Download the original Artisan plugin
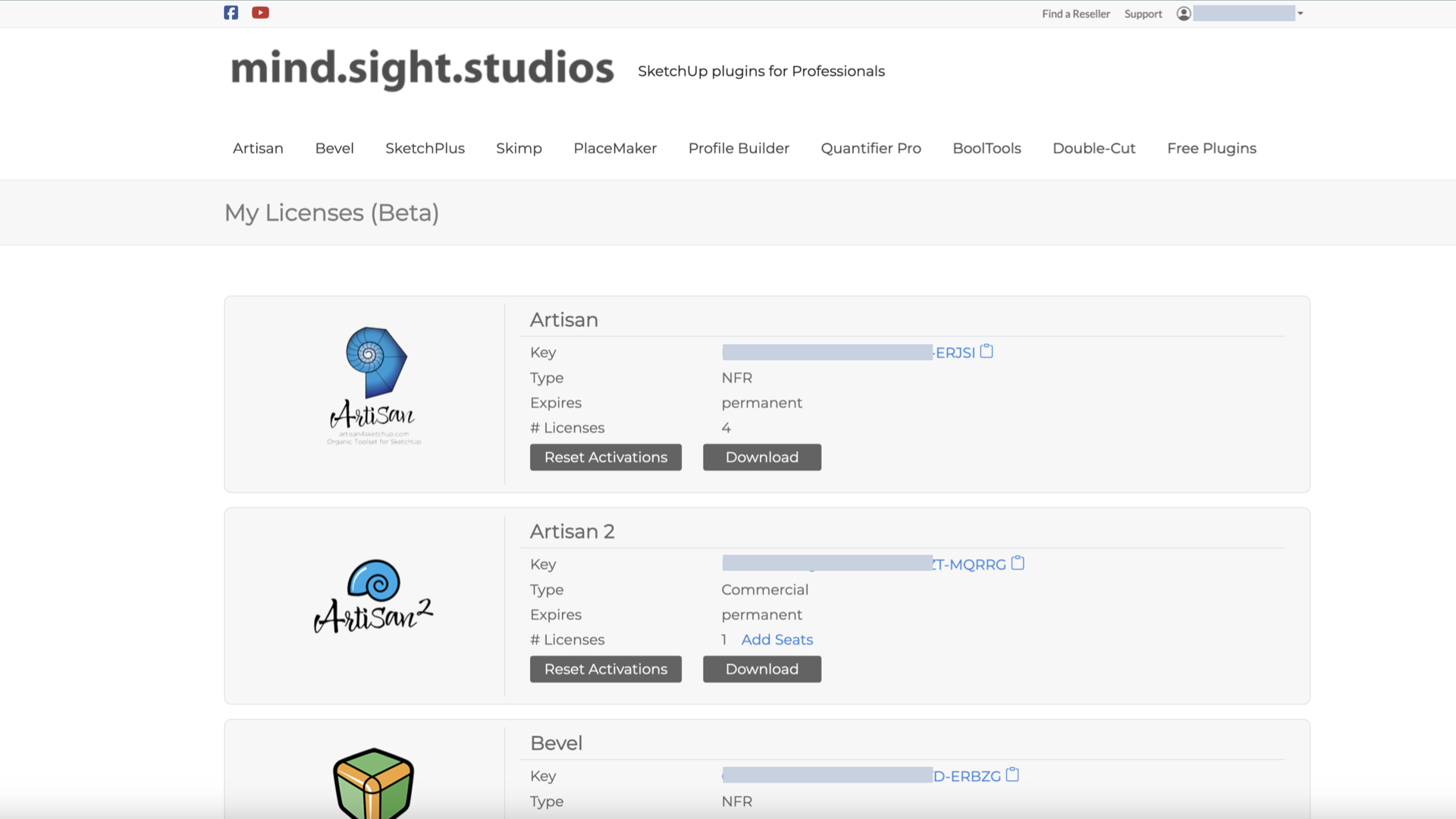 (761, 457)
